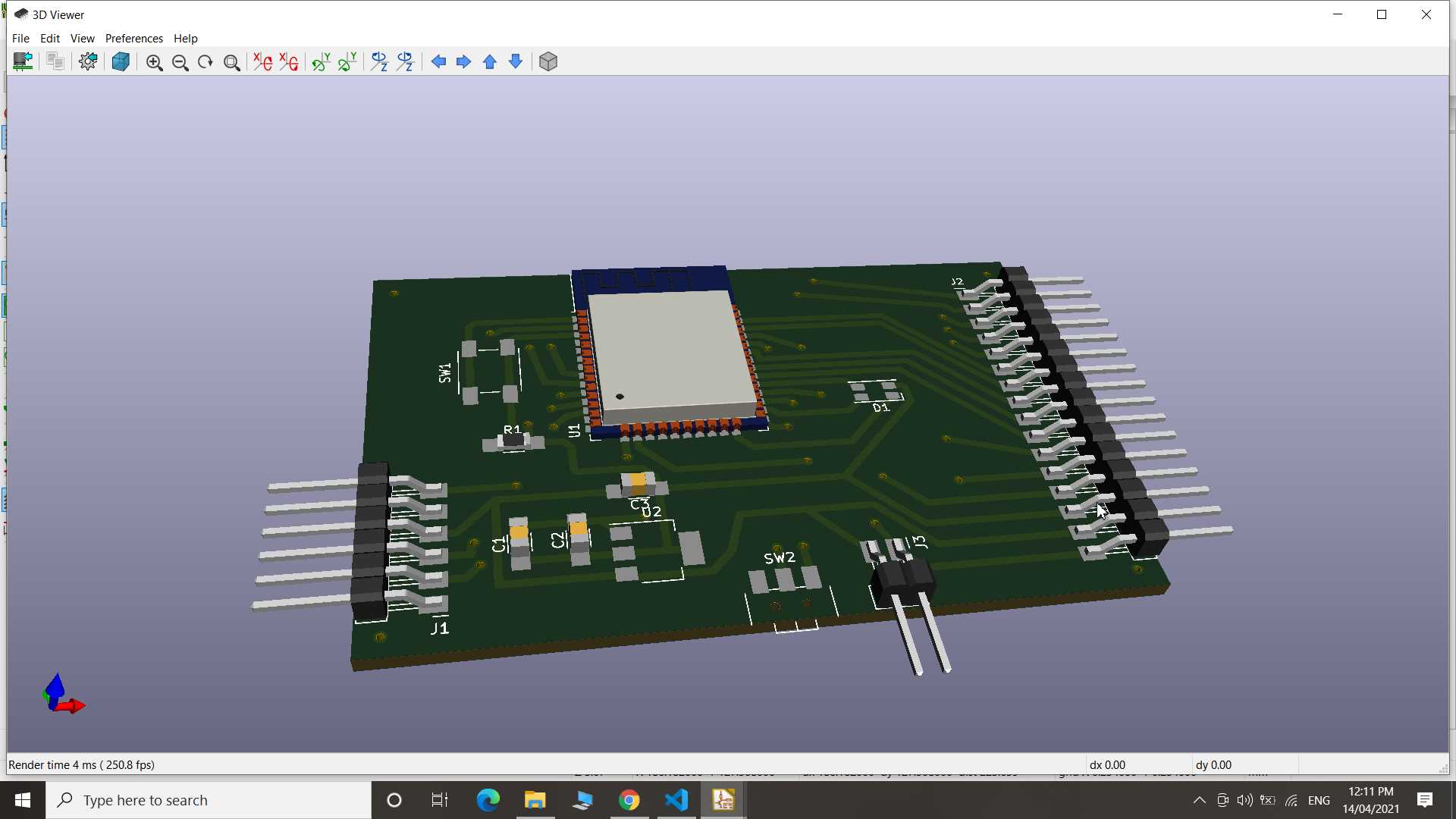Open the Preferences menu
Image resolution: width=1456 pixels, height=819 pixels.
(133, 38)
